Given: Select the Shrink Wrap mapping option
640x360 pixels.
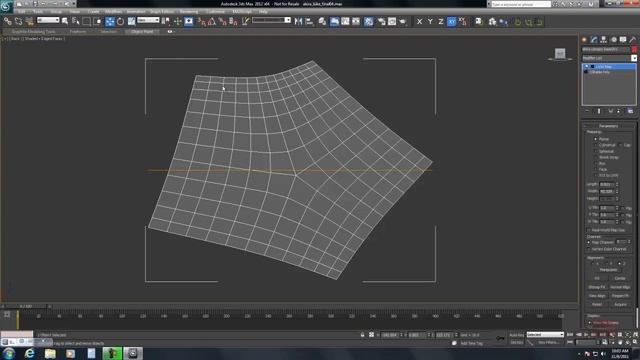Looking at the screenshot, I should (x=596, y=157).
